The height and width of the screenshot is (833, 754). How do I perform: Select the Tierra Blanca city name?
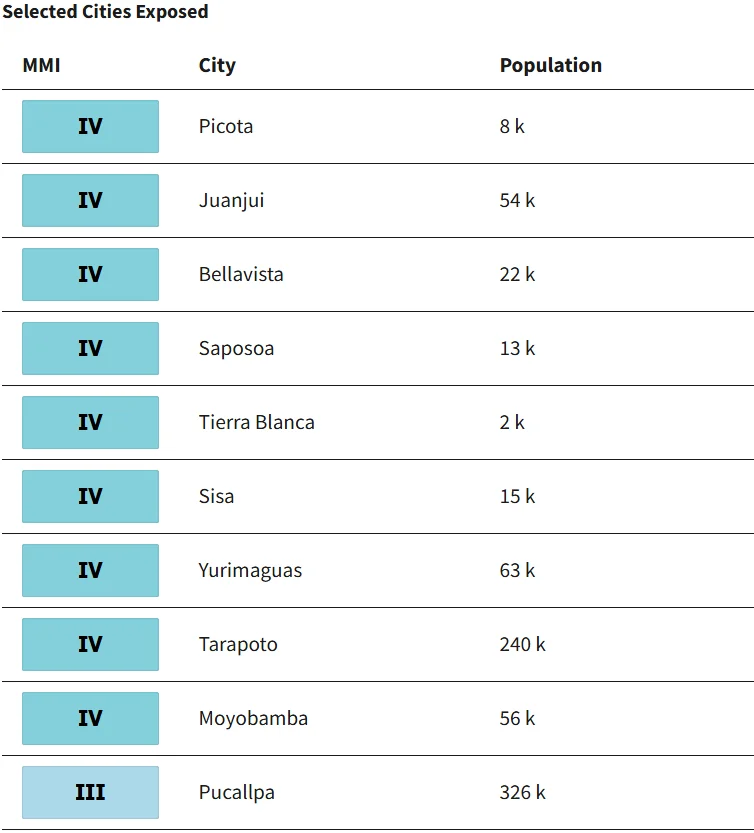pos(257,422)
